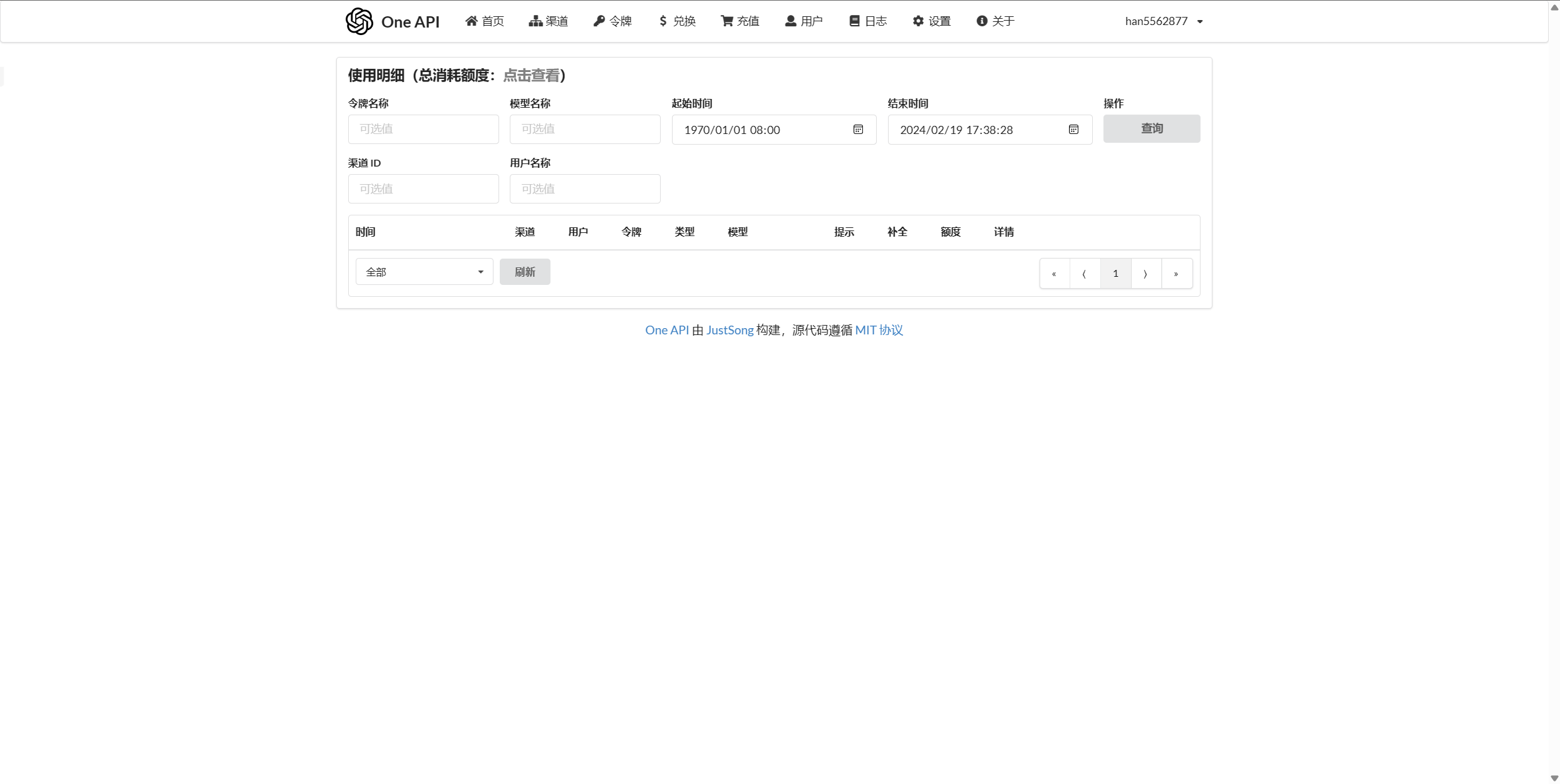Click the 额度 column header
The image size is (1560, 784).
(951, 232)
